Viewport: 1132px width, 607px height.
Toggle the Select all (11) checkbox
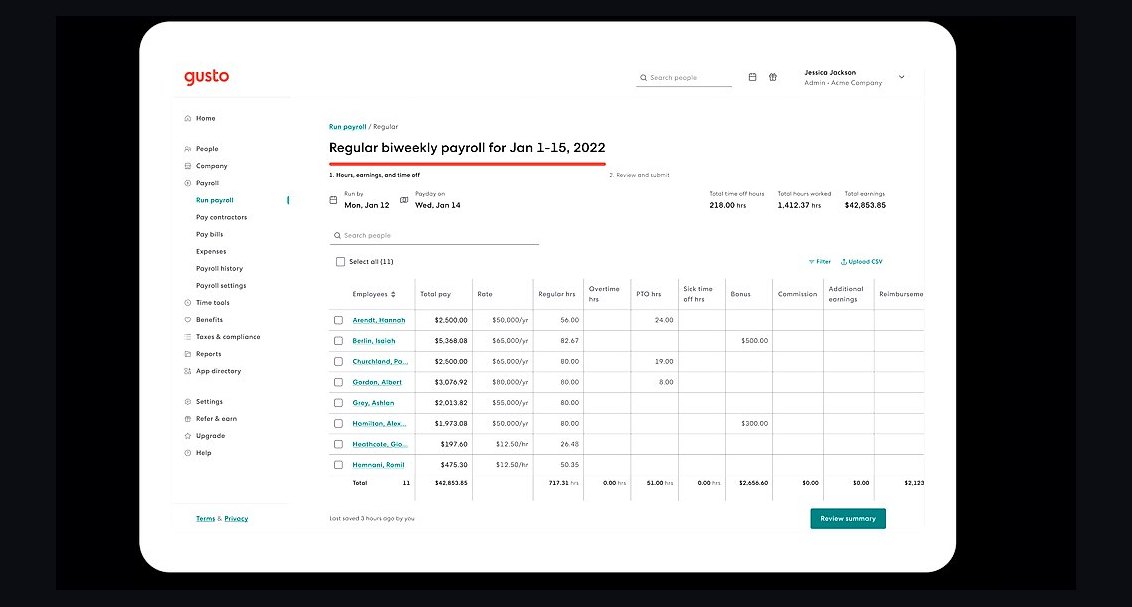coord(340,262)
